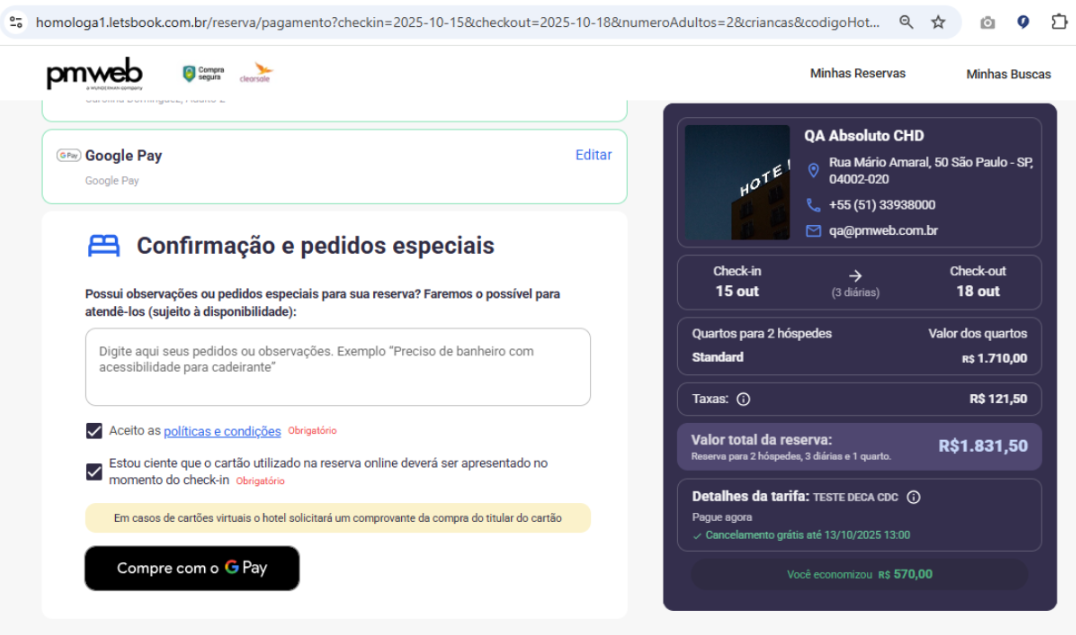Image resolution: width=1076 pixels, height=635 pixels.
Task: Click the special requests text area
Action: [x=338, y=367]
